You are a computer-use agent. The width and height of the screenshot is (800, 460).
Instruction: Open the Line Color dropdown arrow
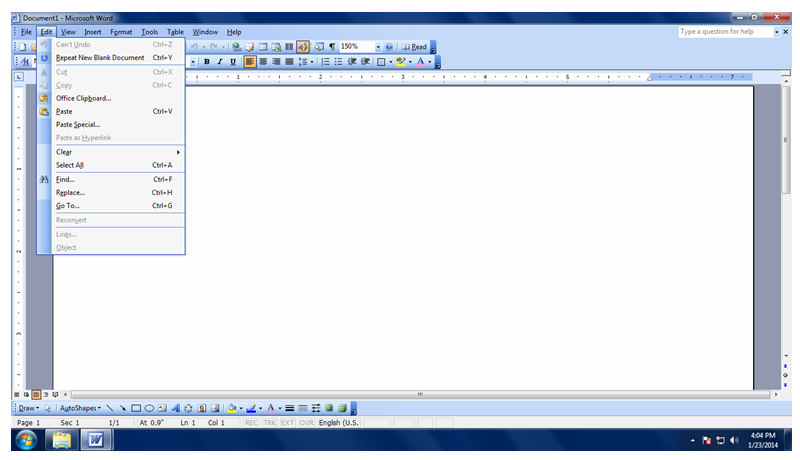click(x=260, y=408)
